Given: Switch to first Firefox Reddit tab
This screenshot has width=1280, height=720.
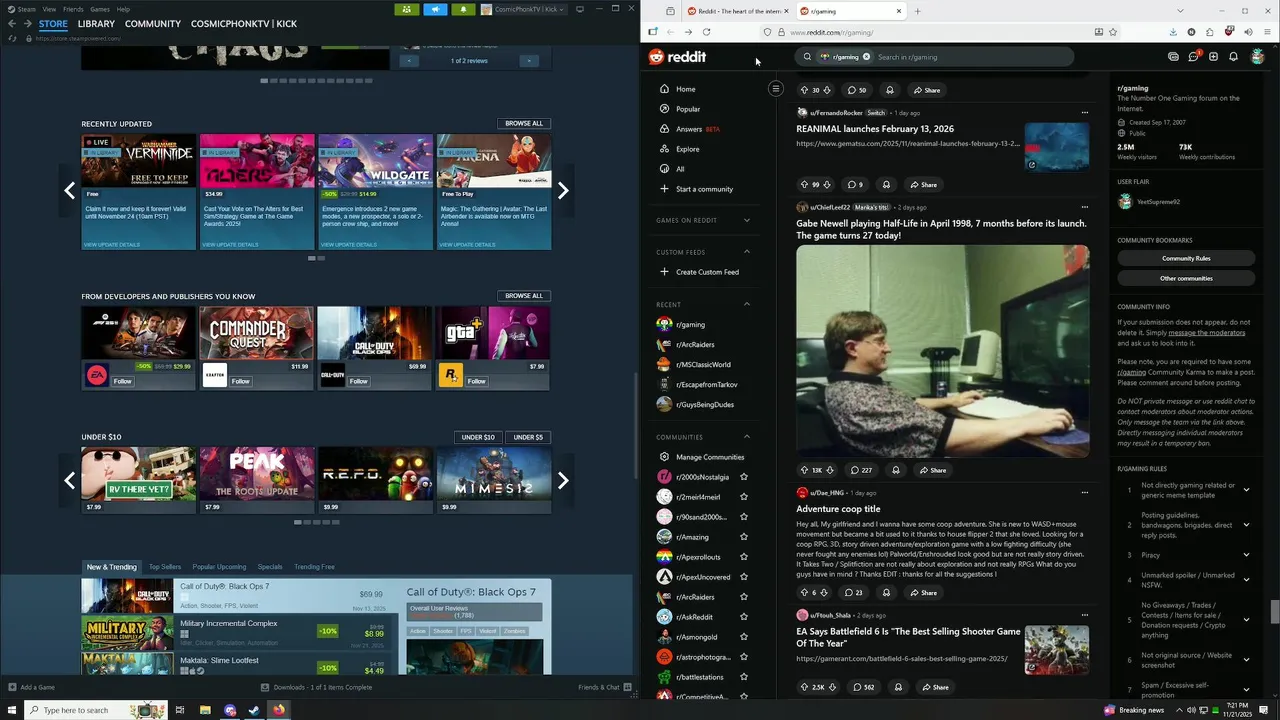Looking at the screenshot, I should pyautogui.click(x=736, y=11).
